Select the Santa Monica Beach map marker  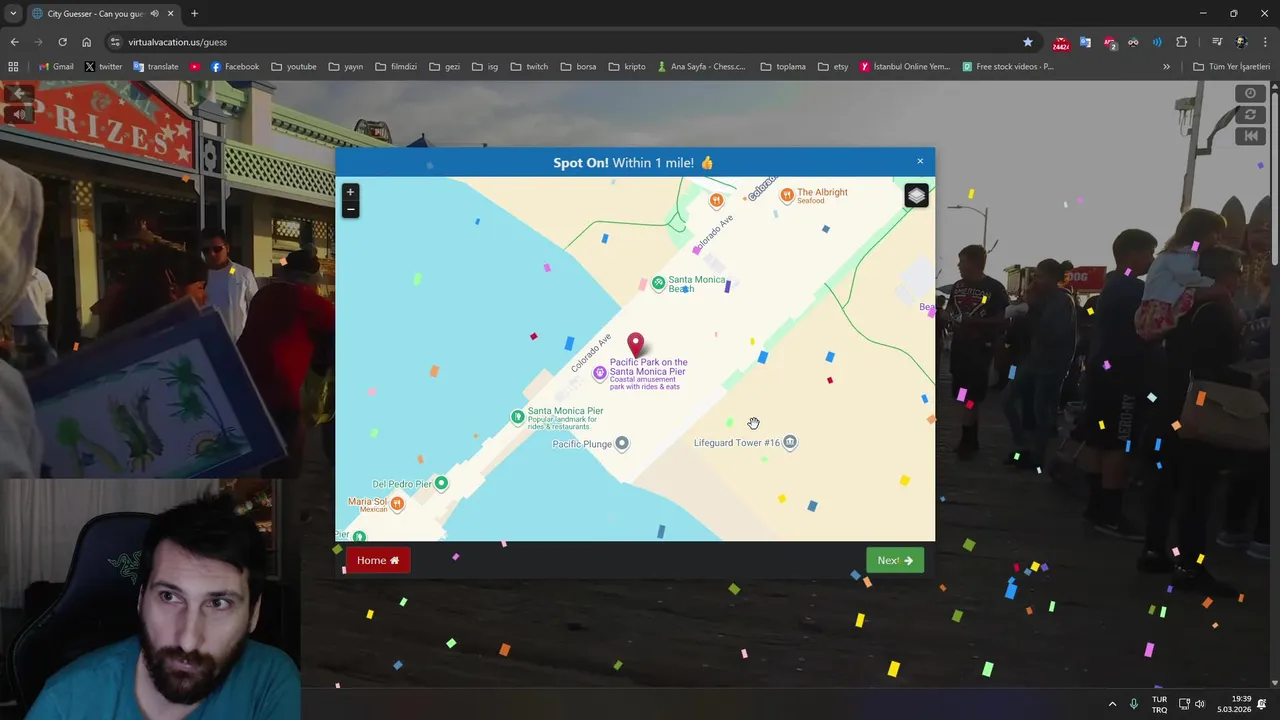tap(658, 283)
